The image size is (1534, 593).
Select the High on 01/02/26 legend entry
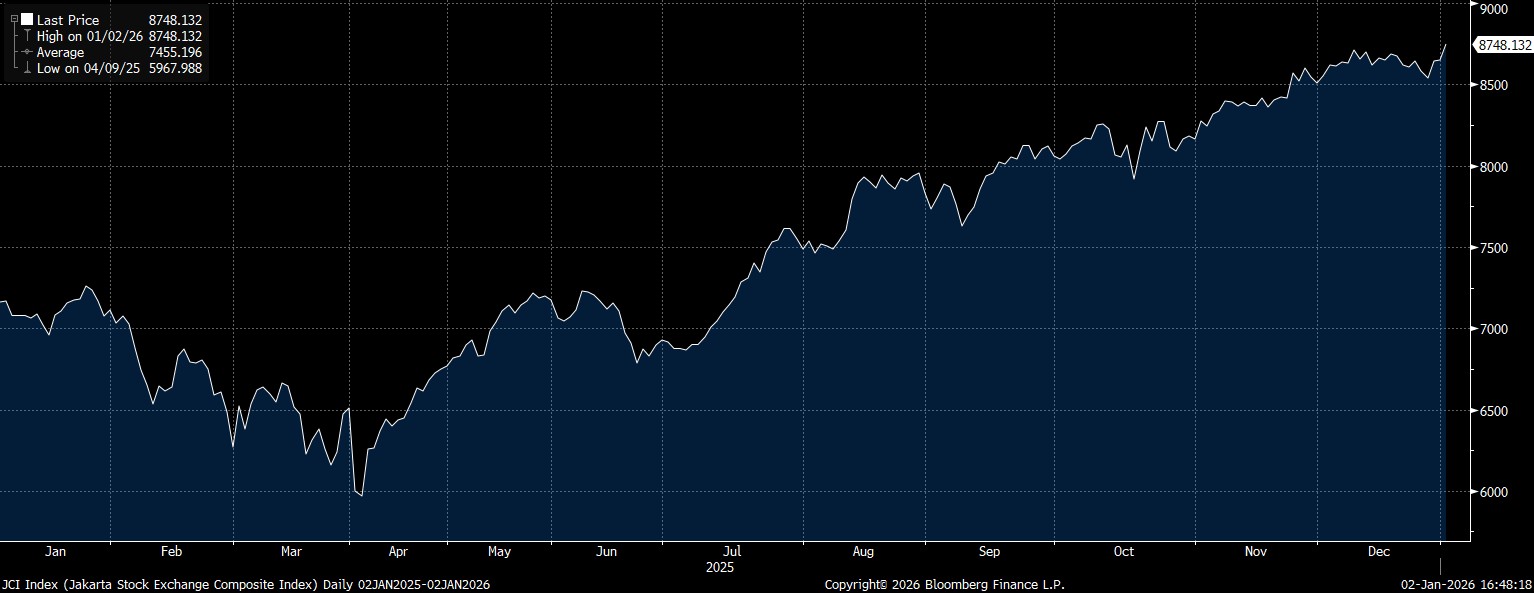coord(90,36)
